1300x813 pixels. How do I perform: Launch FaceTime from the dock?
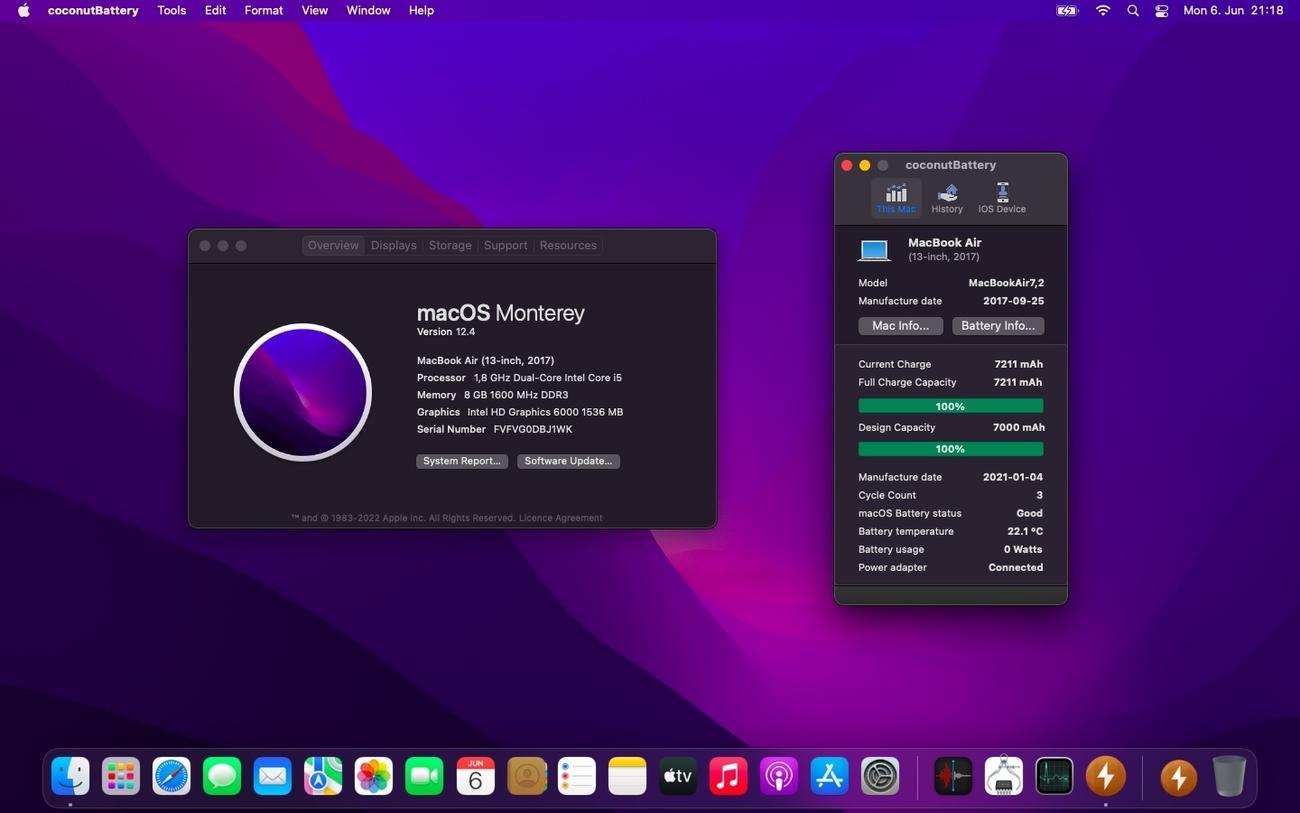pyautogui.click(x=424, y=776)
